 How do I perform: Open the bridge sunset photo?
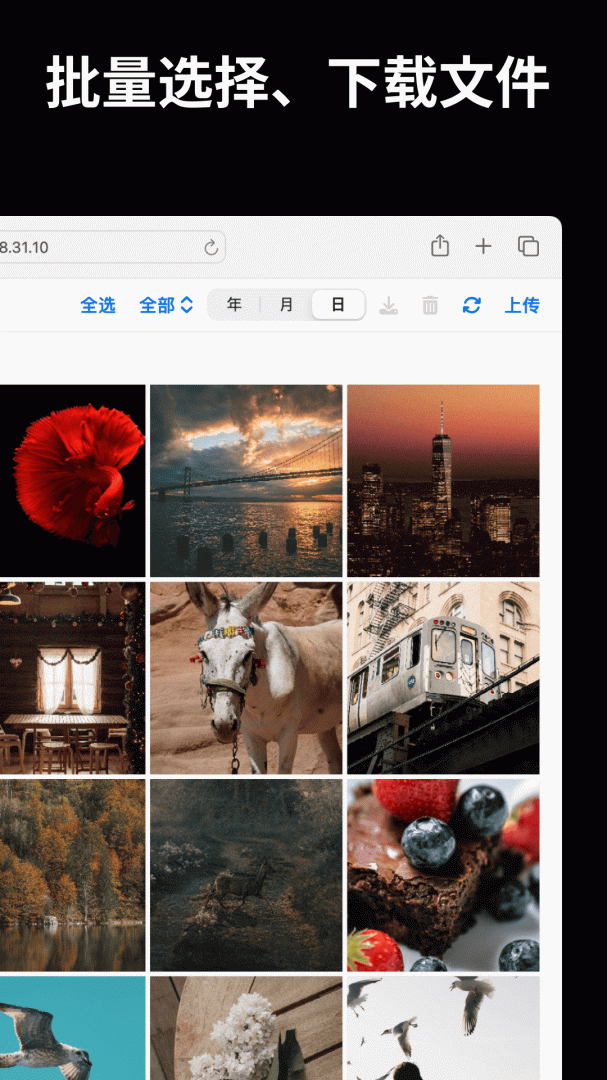[246, 480]
